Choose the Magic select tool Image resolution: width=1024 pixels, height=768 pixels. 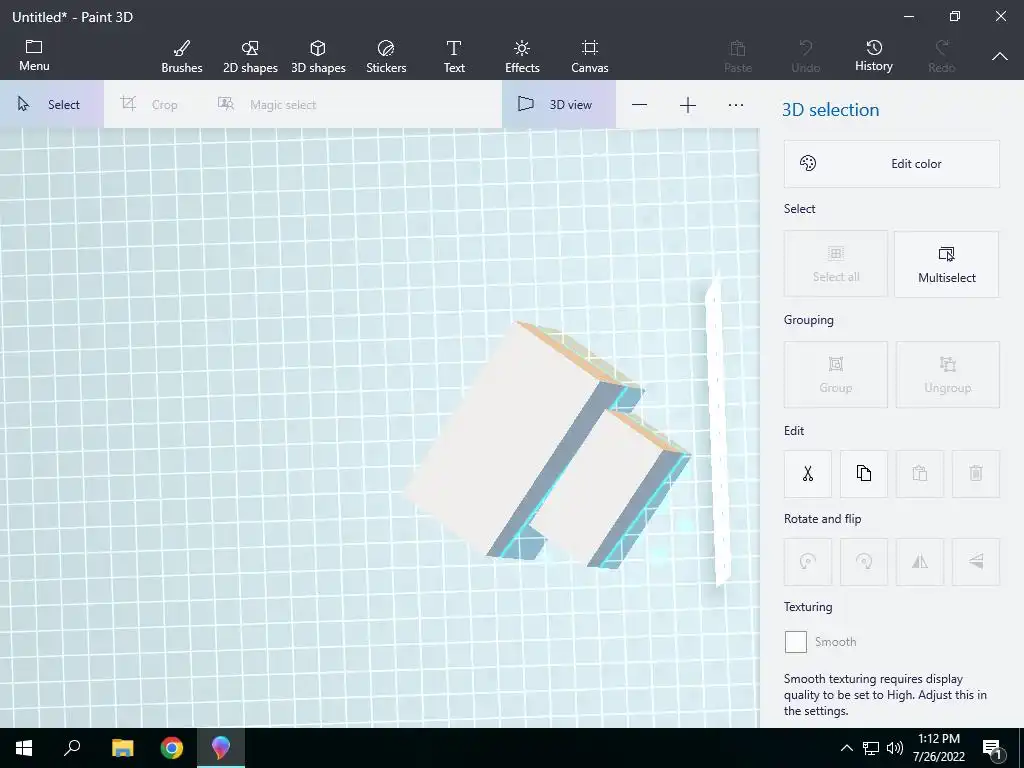tap(266, 104)
